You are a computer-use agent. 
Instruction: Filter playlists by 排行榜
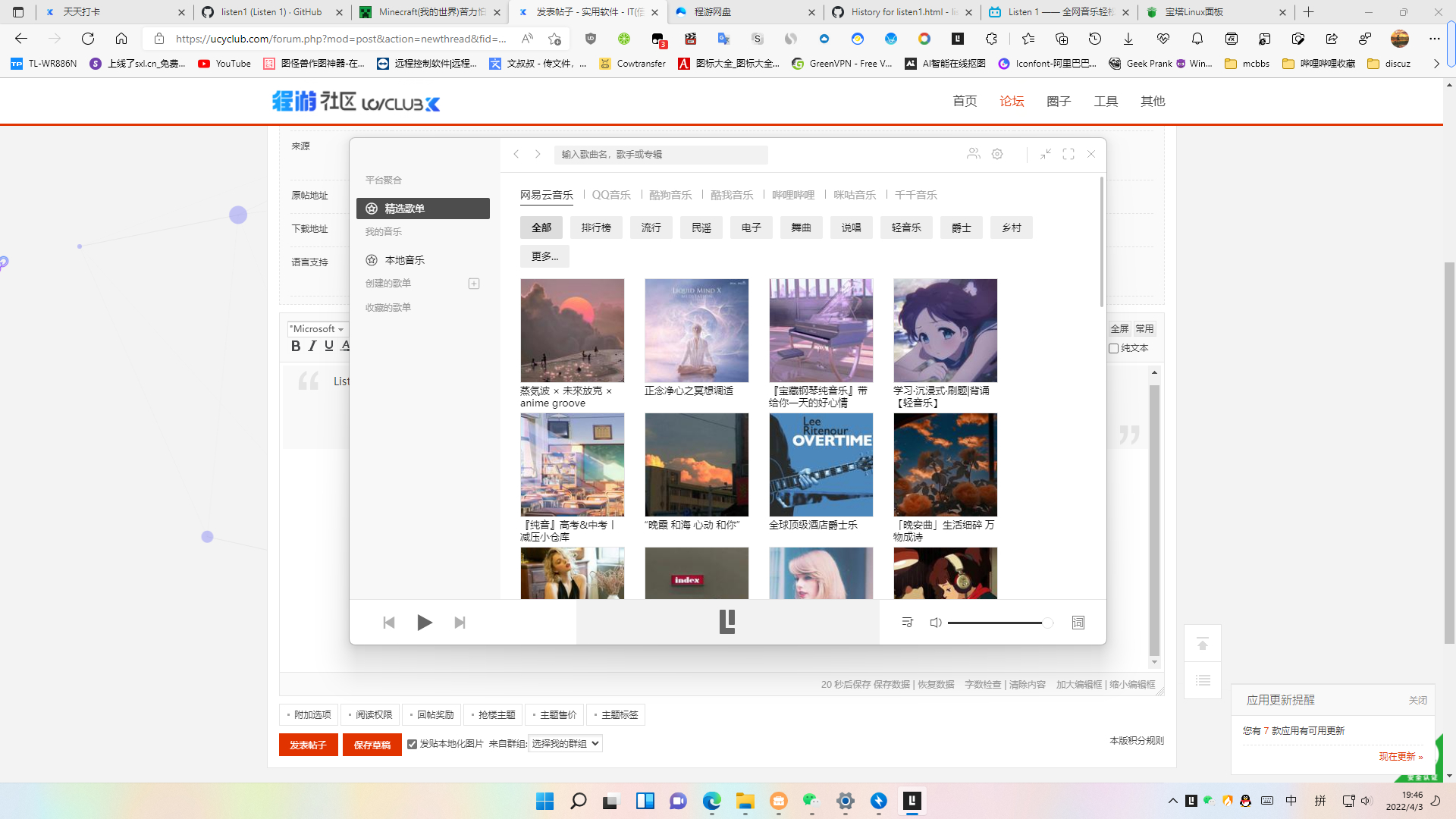(x=596, y=227)
